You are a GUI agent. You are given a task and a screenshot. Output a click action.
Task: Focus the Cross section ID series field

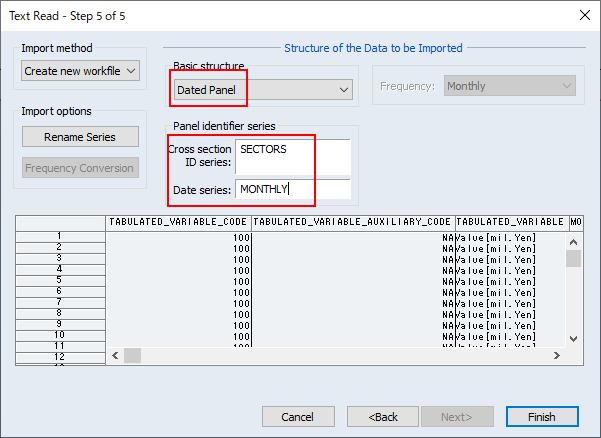pos(293,156)
